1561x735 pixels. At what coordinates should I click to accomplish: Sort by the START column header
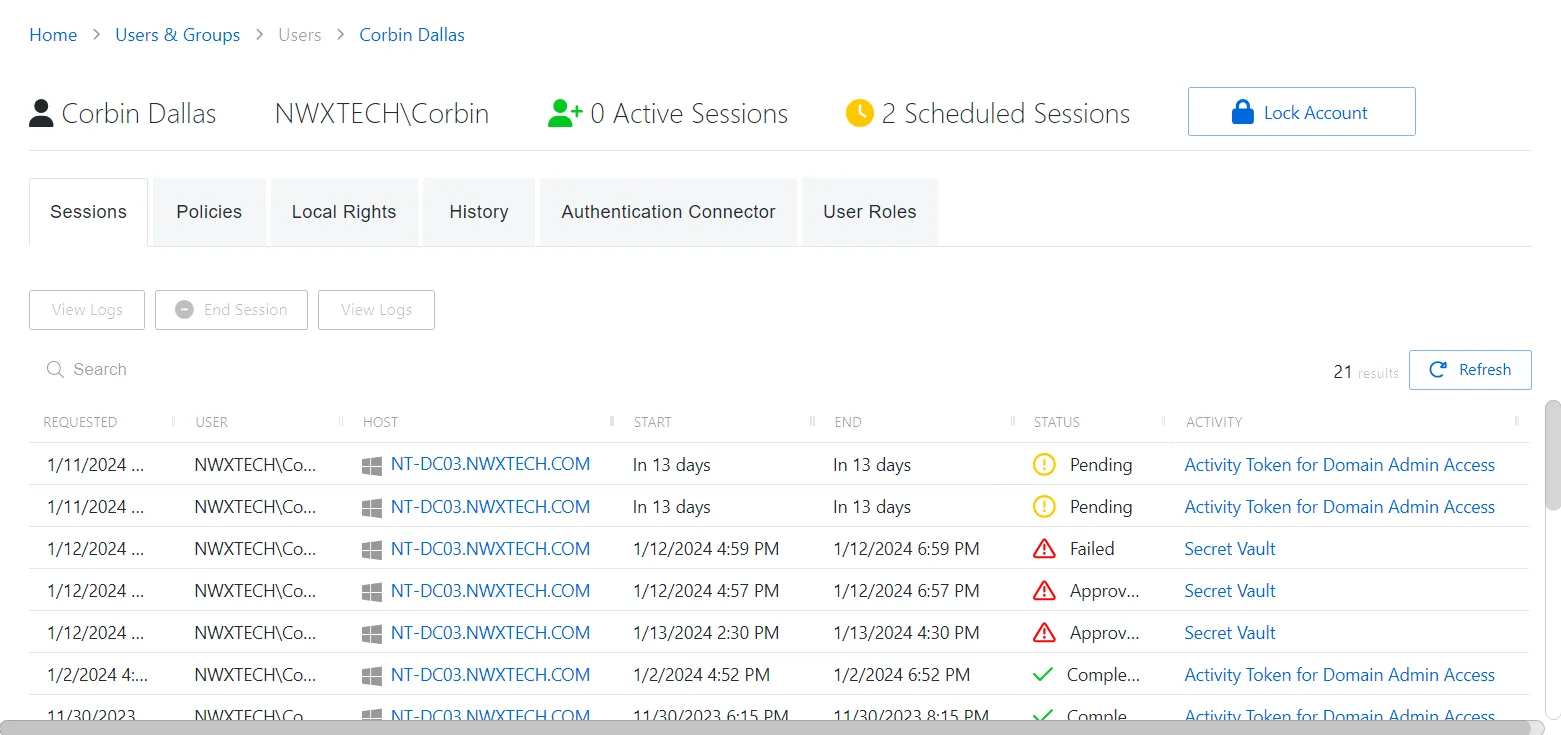652,422
